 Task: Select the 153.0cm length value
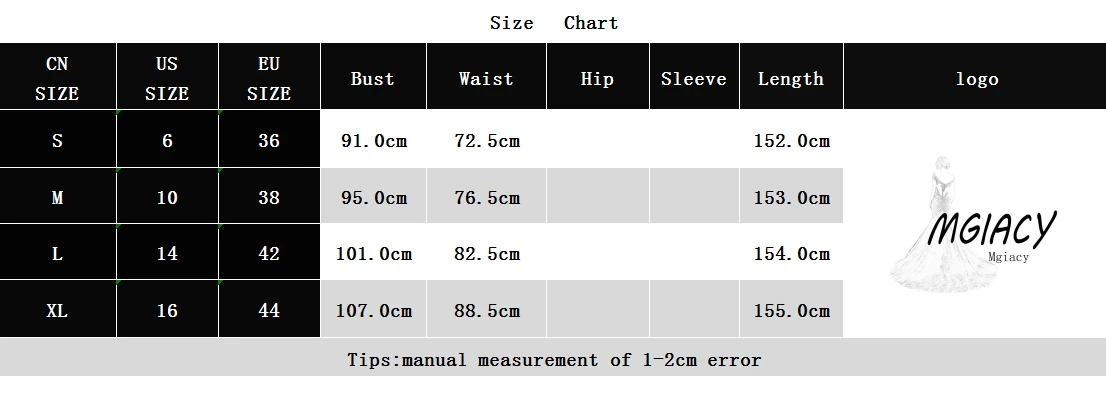click(x=791, y=197)
